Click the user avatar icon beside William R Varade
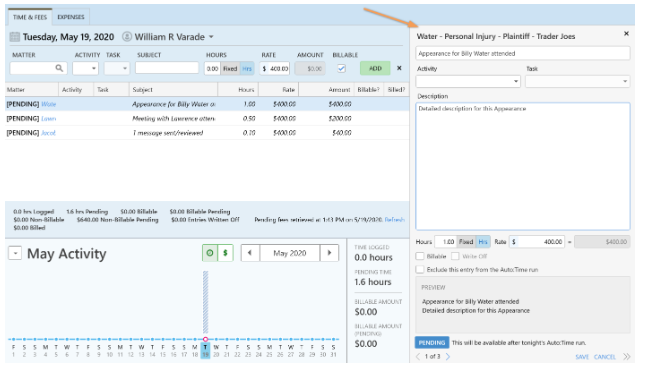The width and height of the screenshot is (649, 374). (x=127, y=37)
